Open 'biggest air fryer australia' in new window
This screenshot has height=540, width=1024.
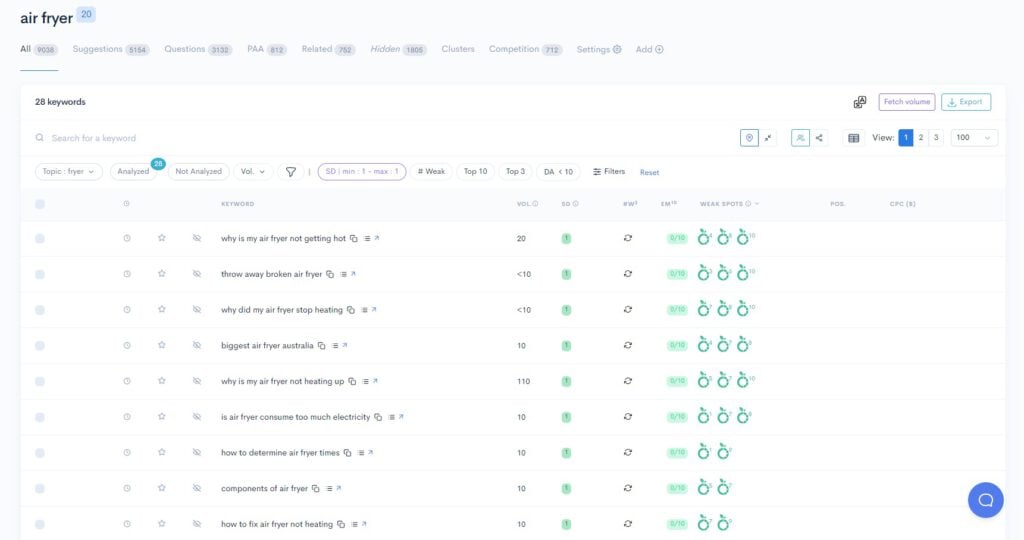[345, 346]
